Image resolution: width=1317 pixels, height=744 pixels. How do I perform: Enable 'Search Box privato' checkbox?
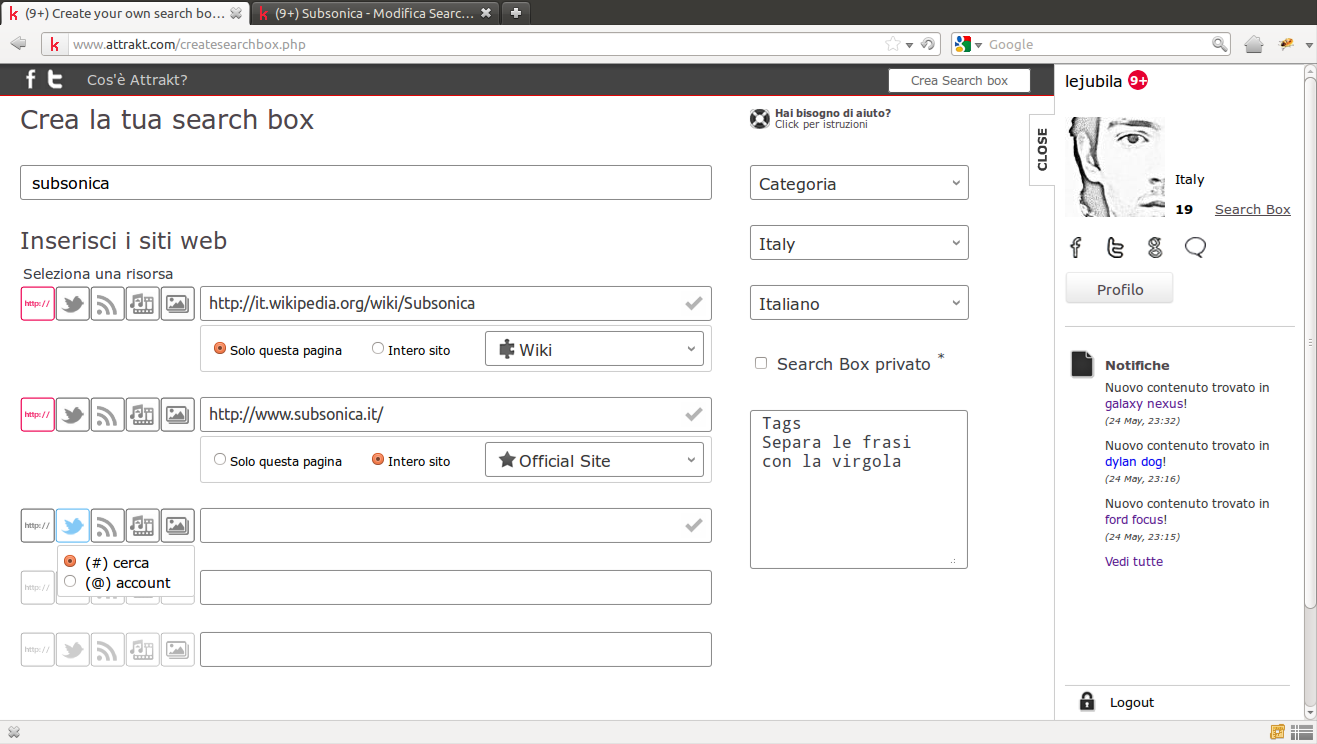pyautogui.click(x=761, y=364)
